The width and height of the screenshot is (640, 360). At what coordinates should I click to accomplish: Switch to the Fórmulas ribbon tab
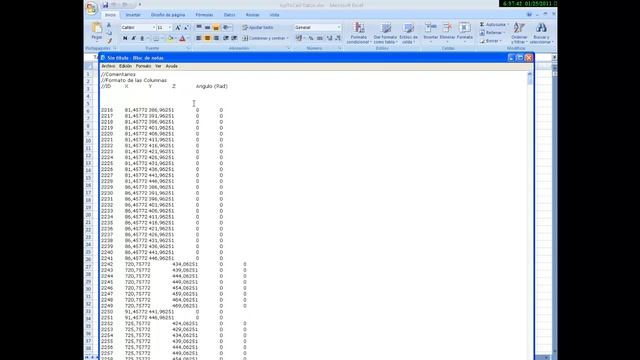click(204, 15)
